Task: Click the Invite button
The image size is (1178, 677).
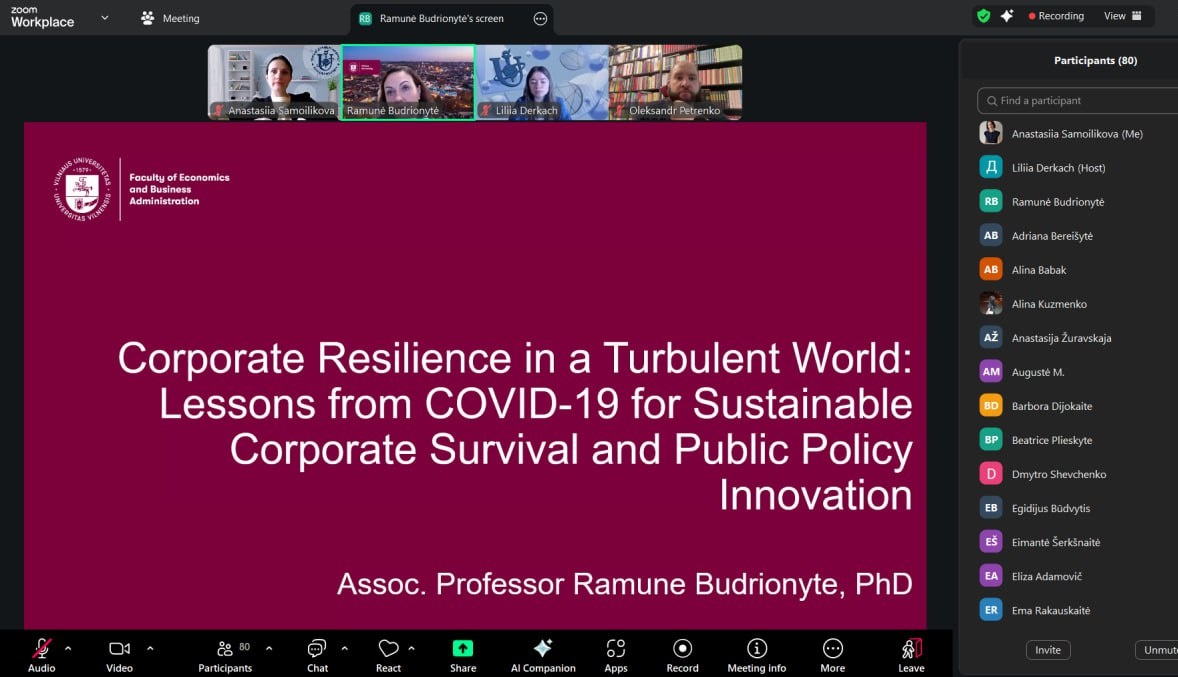Action: (1047, 650)
